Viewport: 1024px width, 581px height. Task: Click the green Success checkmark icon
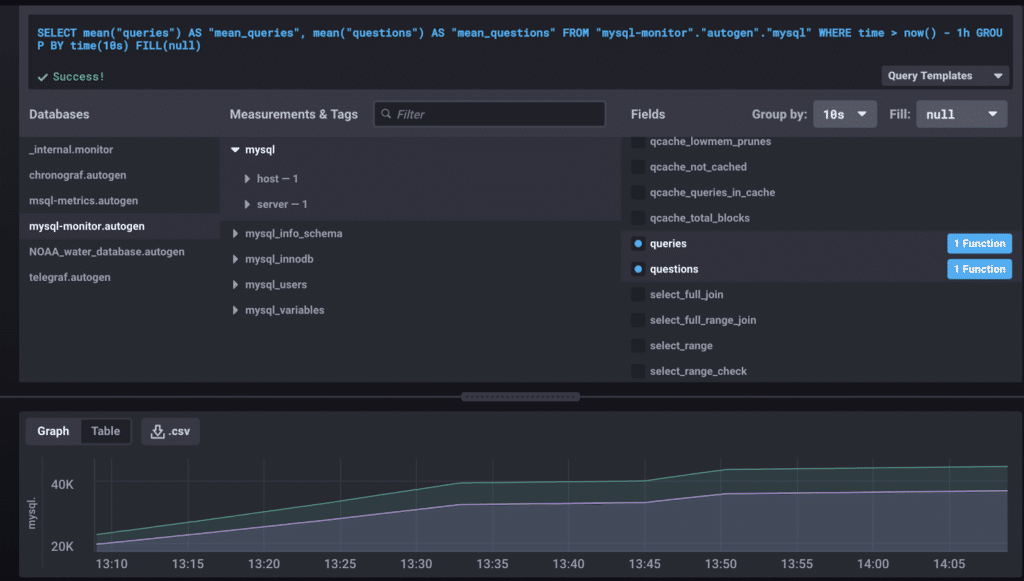point(42,76)
